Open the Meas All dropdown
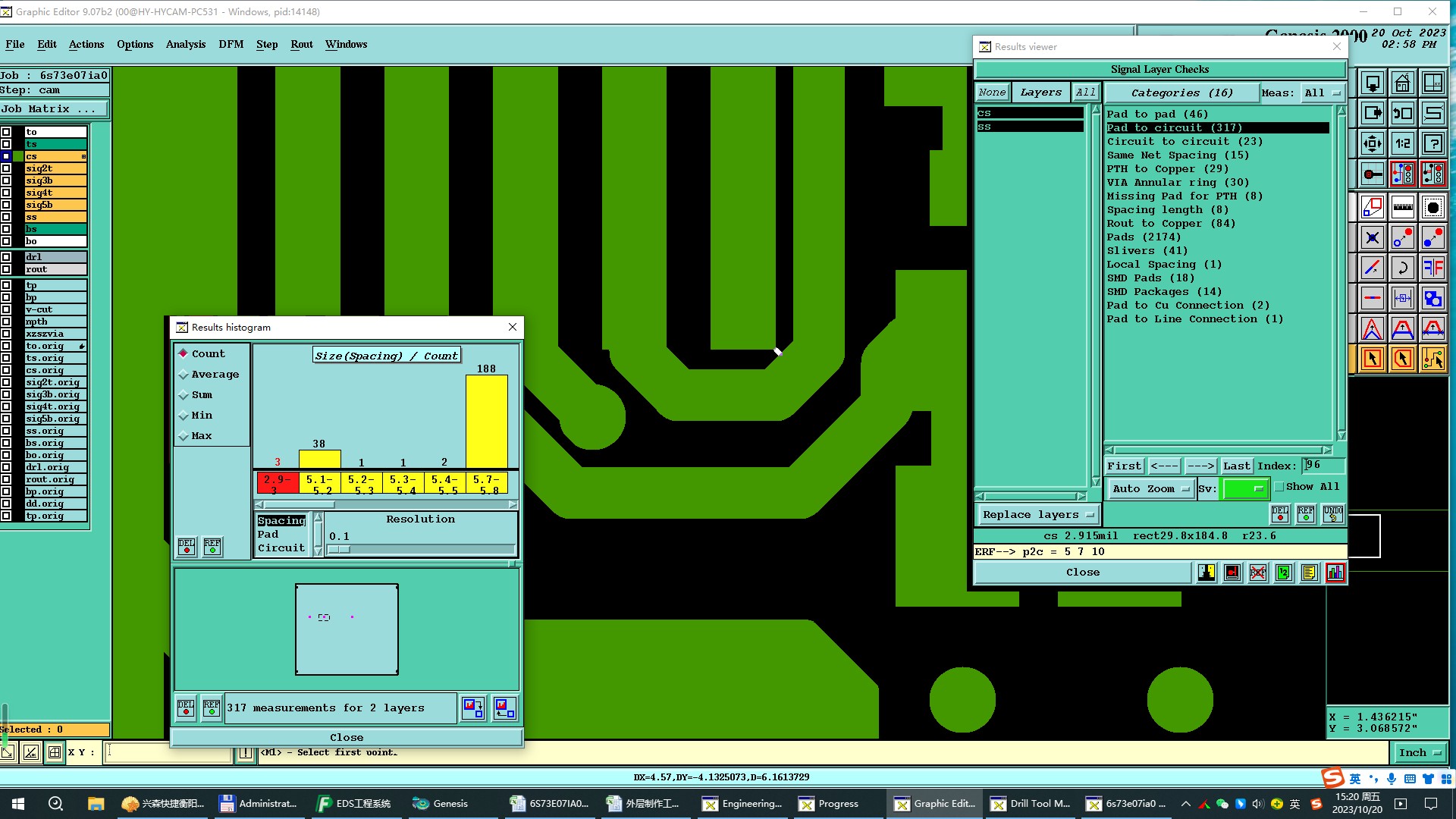Viewport: 1456px width, 819px height. [x=1322, y=93]
